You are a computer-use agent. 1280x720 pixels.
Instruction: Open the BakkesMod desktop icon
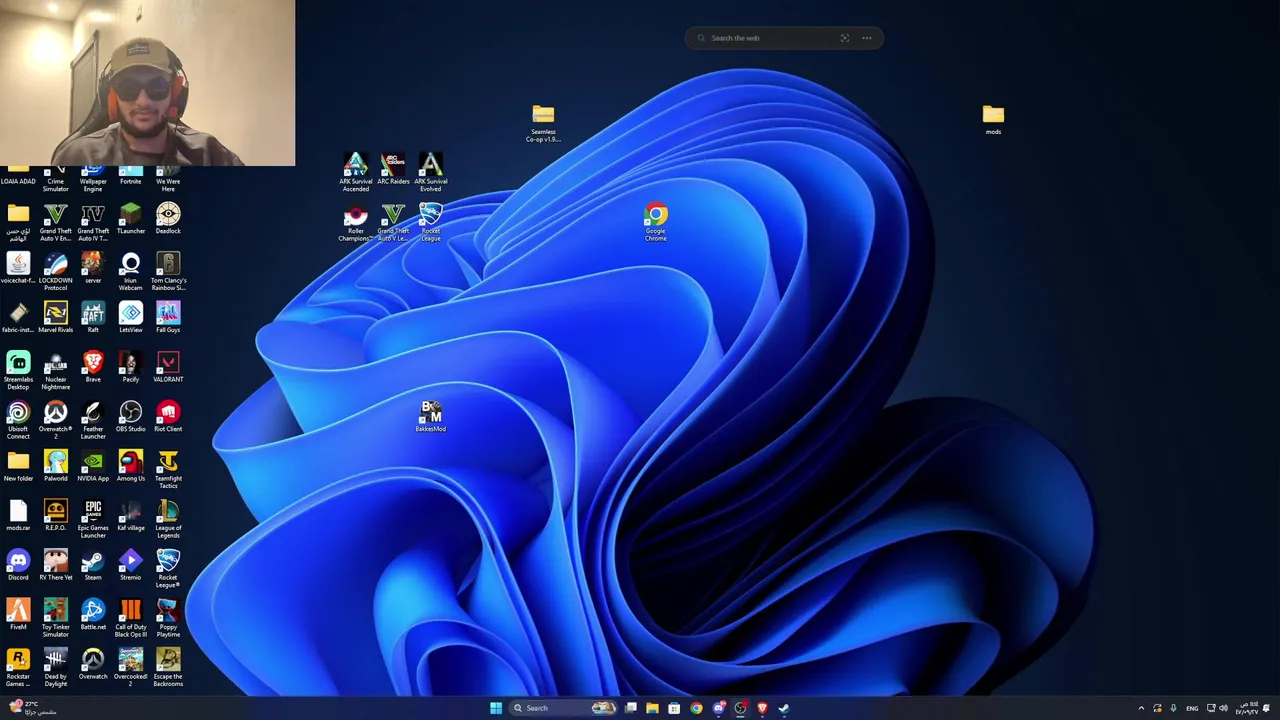click(431, 417)
